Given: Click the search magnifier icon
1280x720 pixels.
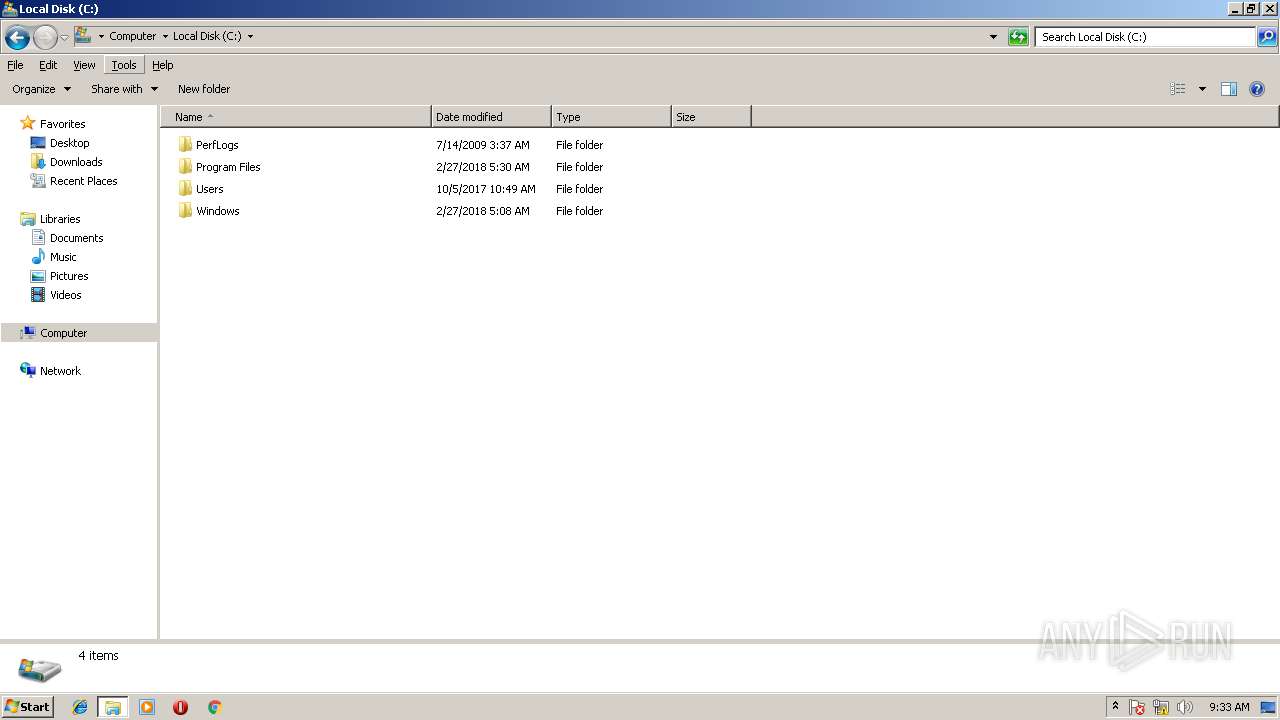Looking at the screenshot, I should click(x=1267, y=37).
